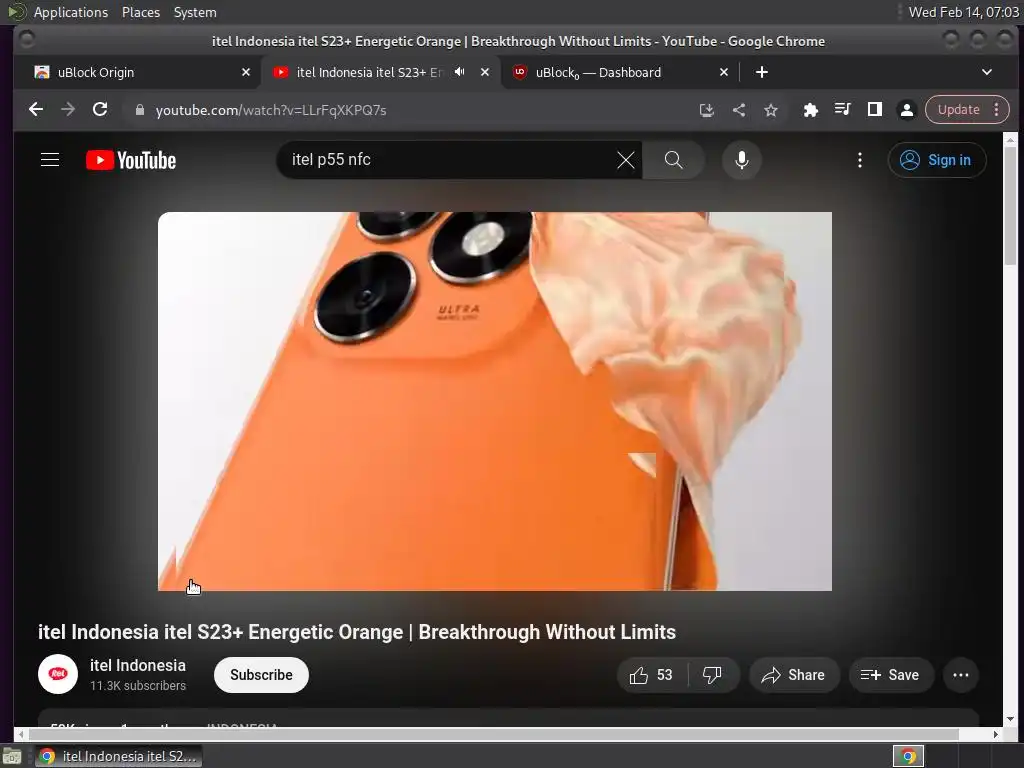Click the video player area
The width and height of the screenshot is (1024, 768).
coord(494,401)
